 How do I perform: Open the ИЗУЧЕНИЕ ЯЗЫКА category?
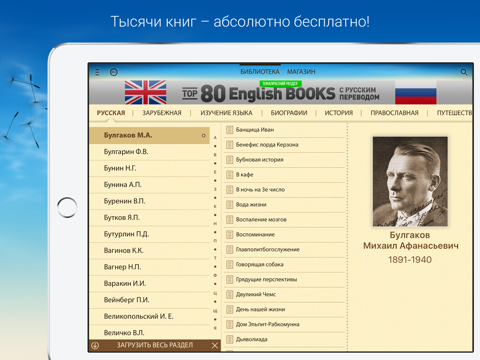point(226,113)
